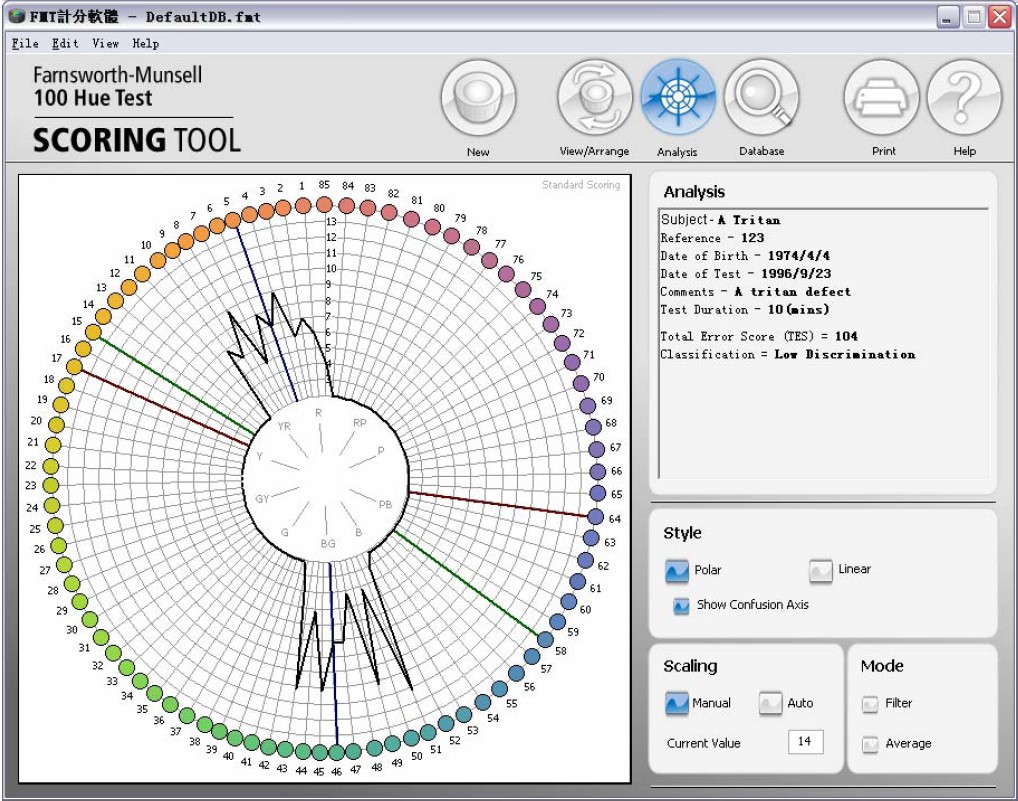Open the Edit menu
The height and width of the screenshot is (801, 1018).
point(65,43)
